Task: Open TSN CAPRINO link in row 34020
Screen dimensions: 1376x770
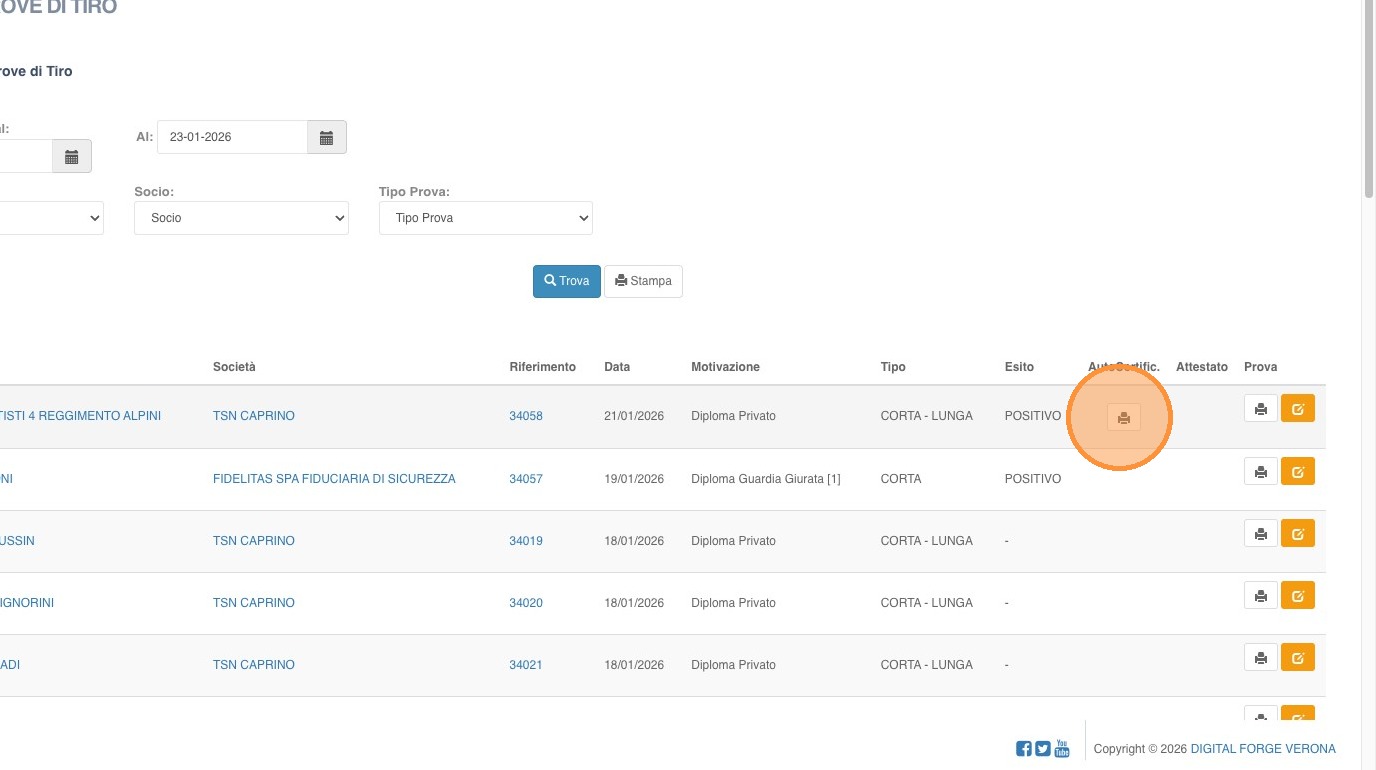Action: click(x=254, y=603)
